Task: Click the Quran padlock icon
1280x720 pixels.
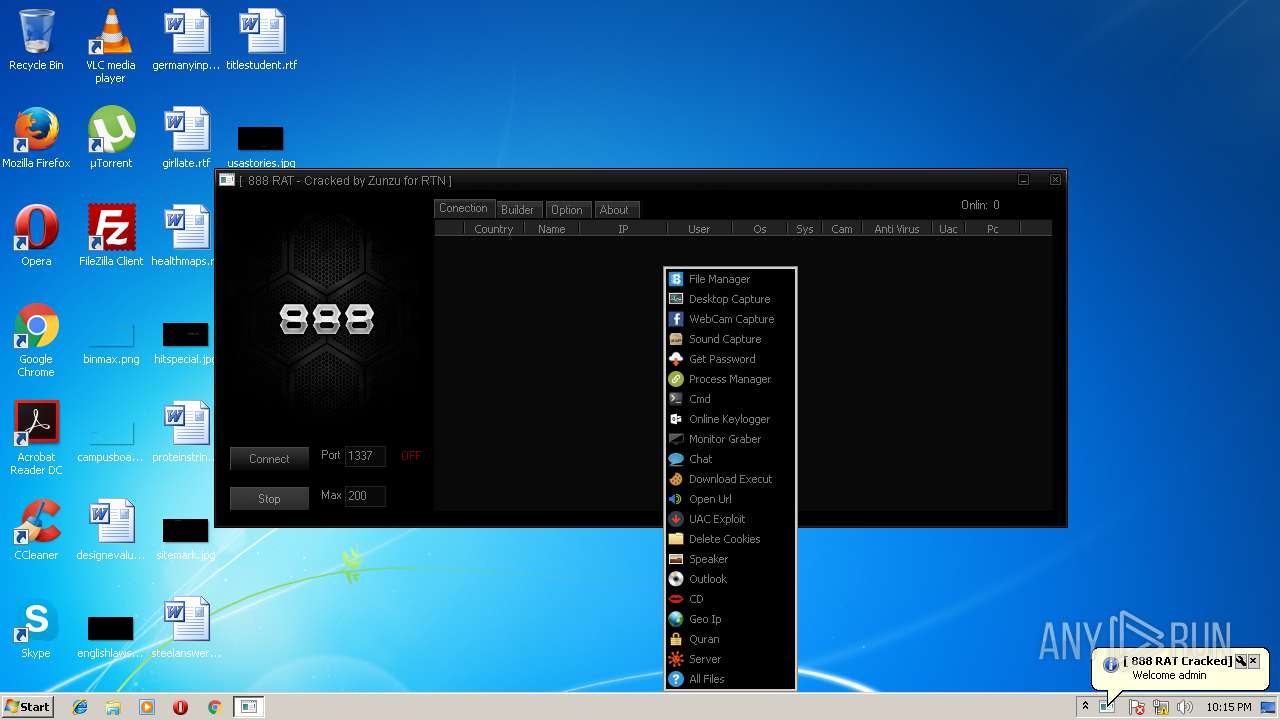Action: point(676,639)
